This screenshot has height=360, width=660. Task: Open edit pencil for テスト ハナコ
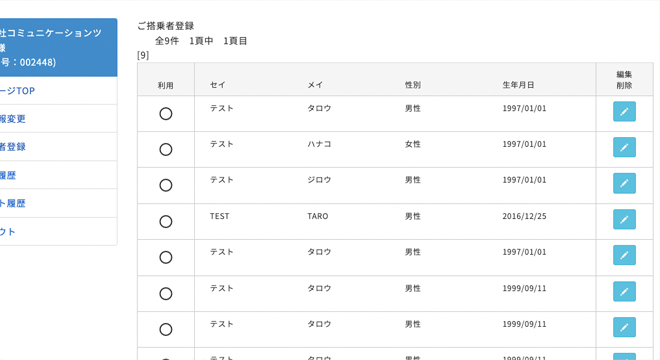point(624,147)
